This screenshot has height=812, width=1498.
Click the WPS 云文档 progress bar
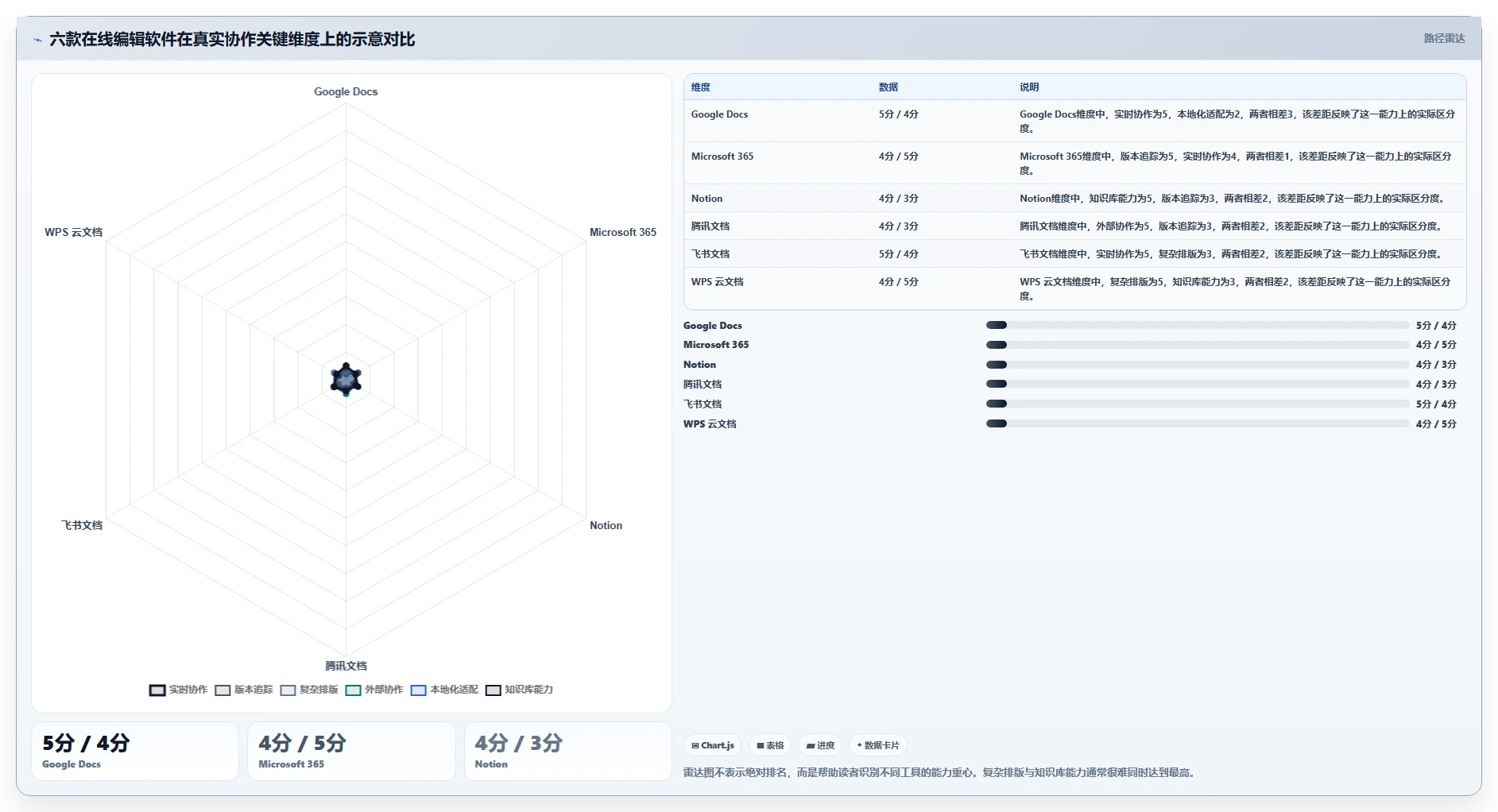click(x=1197, y=423)
